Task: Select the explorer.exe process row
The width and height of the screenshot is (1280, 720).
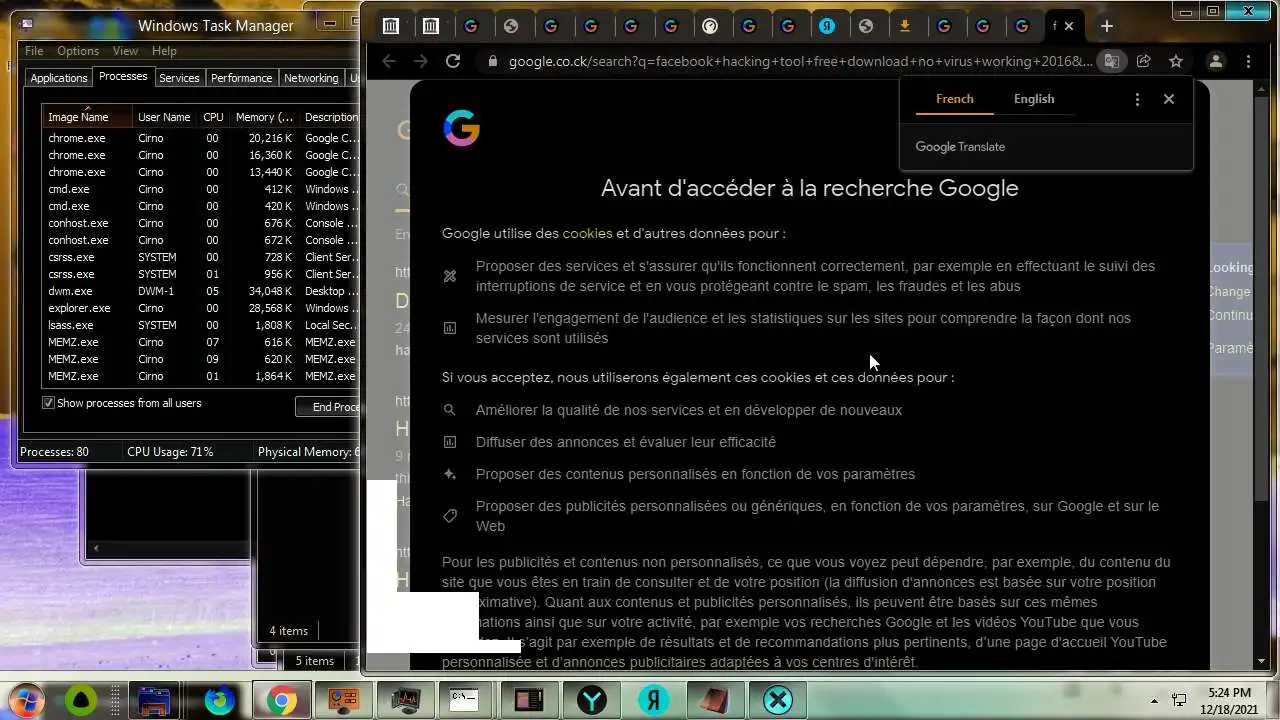Action: 200,308
